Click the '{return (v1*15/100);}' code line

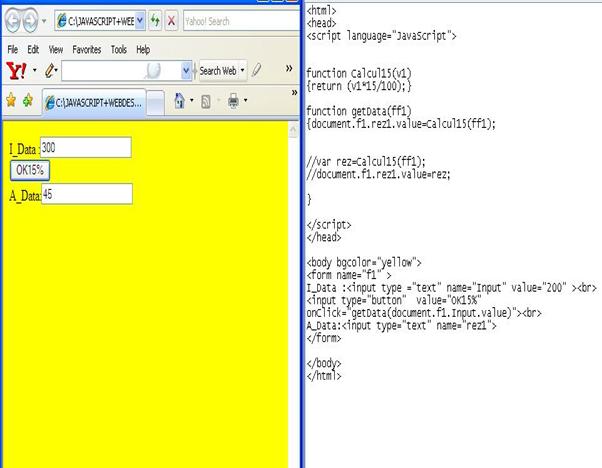pyautogui.click(x=359, y=86)
